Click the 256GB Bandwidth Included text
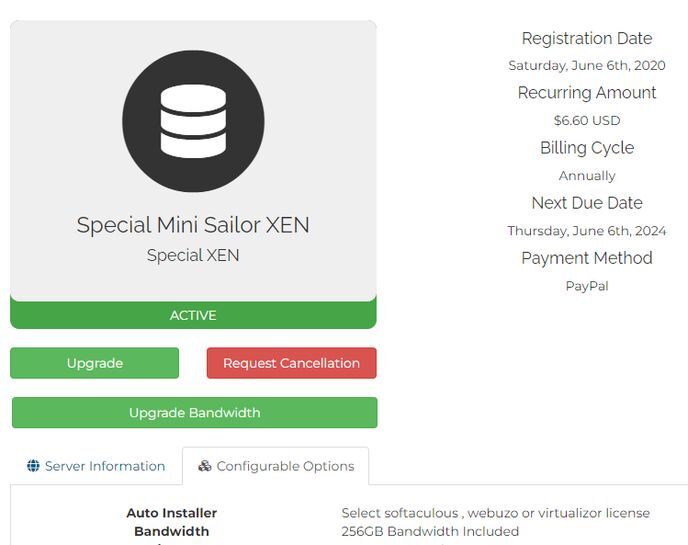The width and height of the screenshot is (688, 545). click(430, 531)
